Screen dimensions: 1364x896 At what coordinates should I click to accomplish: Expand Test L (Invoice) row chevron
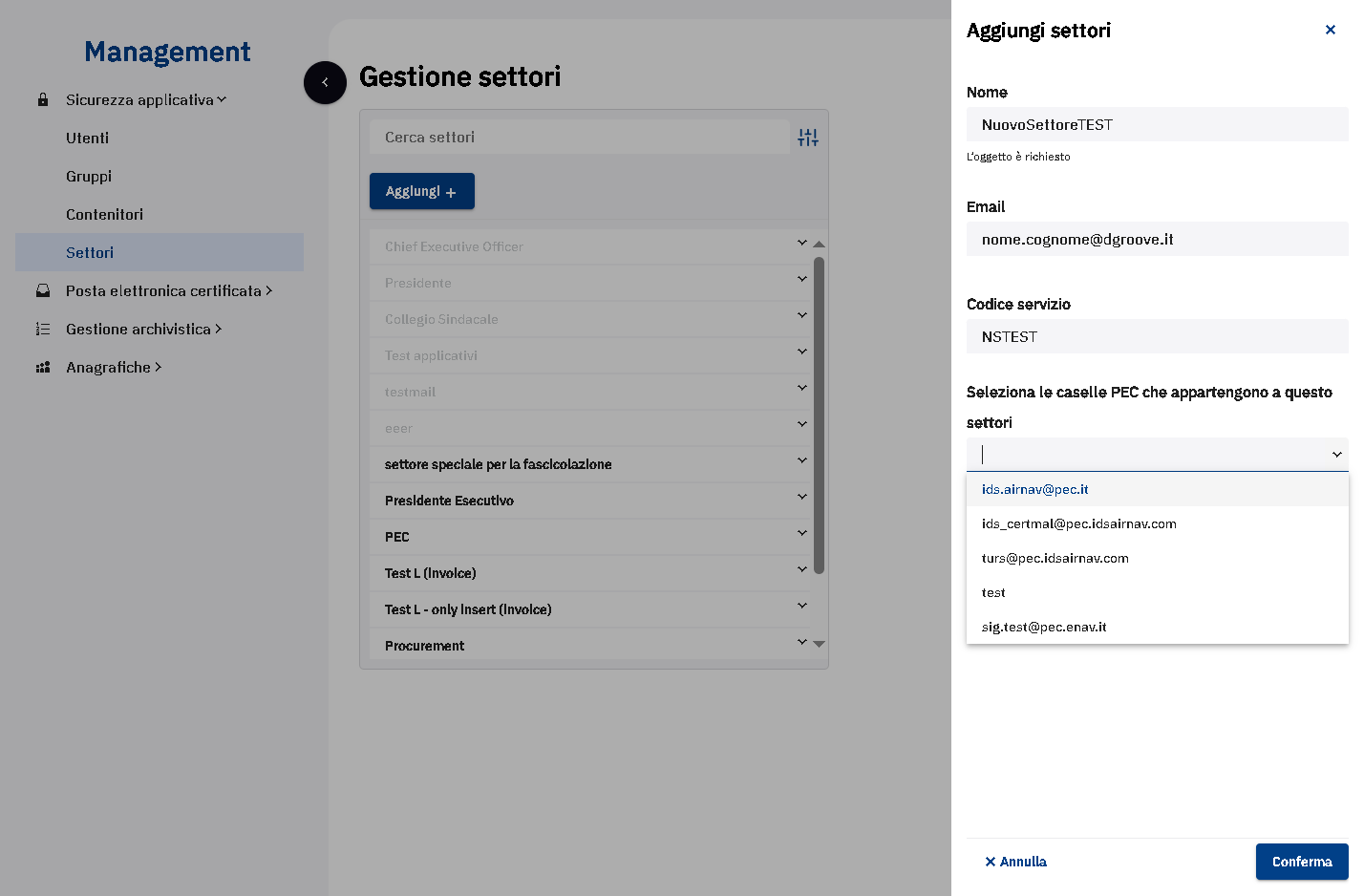pyautogui.click(x=802, y=569)
